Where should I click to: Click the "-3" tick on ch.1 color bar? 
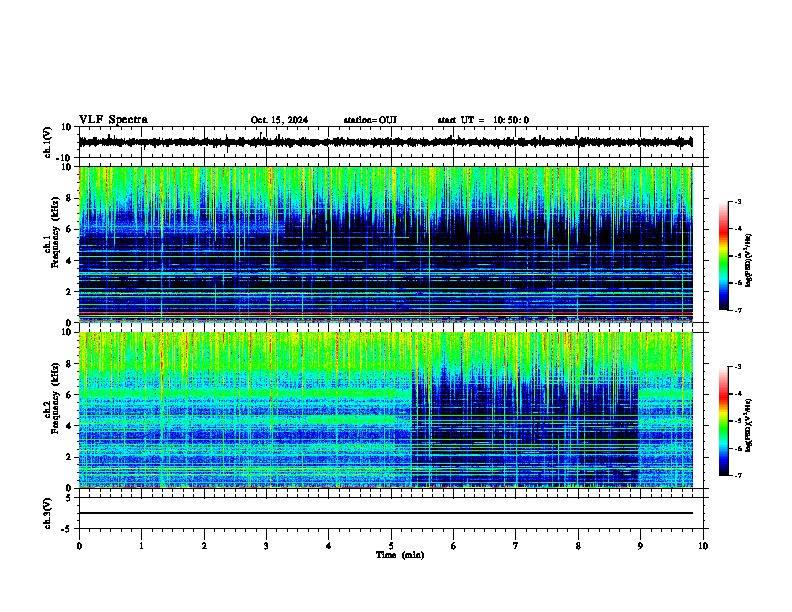(x=737, y=201)
